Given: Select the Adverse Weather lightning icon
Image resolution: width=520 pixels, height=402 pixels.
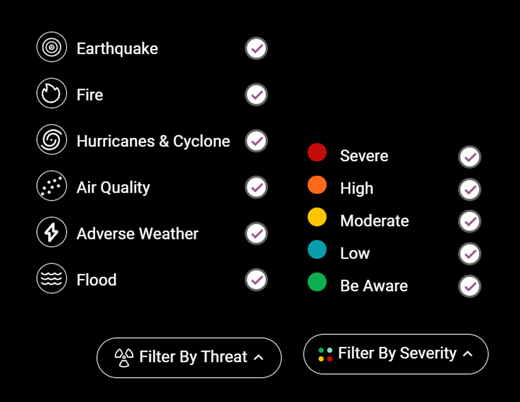Looking at the screenshot, I should tap(52, 232).
